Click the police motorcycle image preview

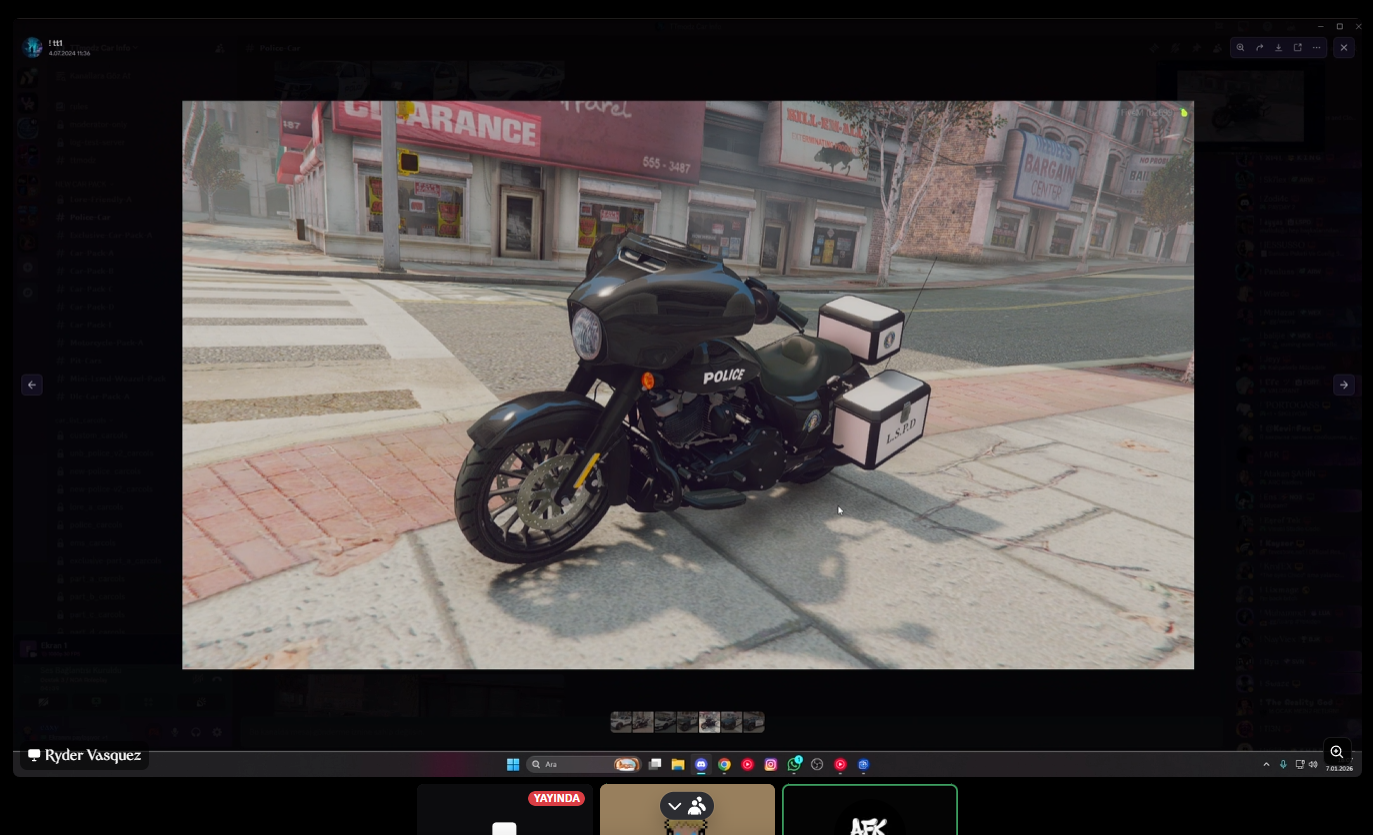[x=688, y=385]
